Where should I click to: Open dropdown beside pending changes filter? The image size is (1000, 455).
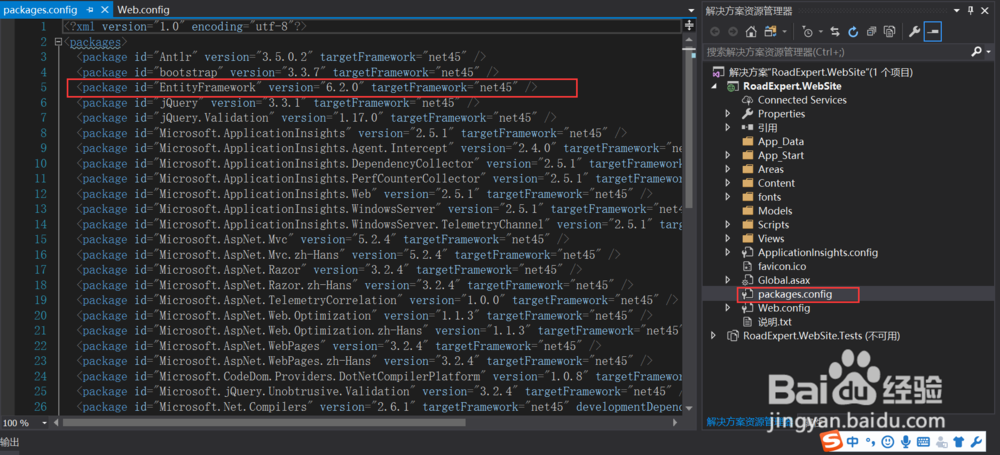[x=821, y=31]
